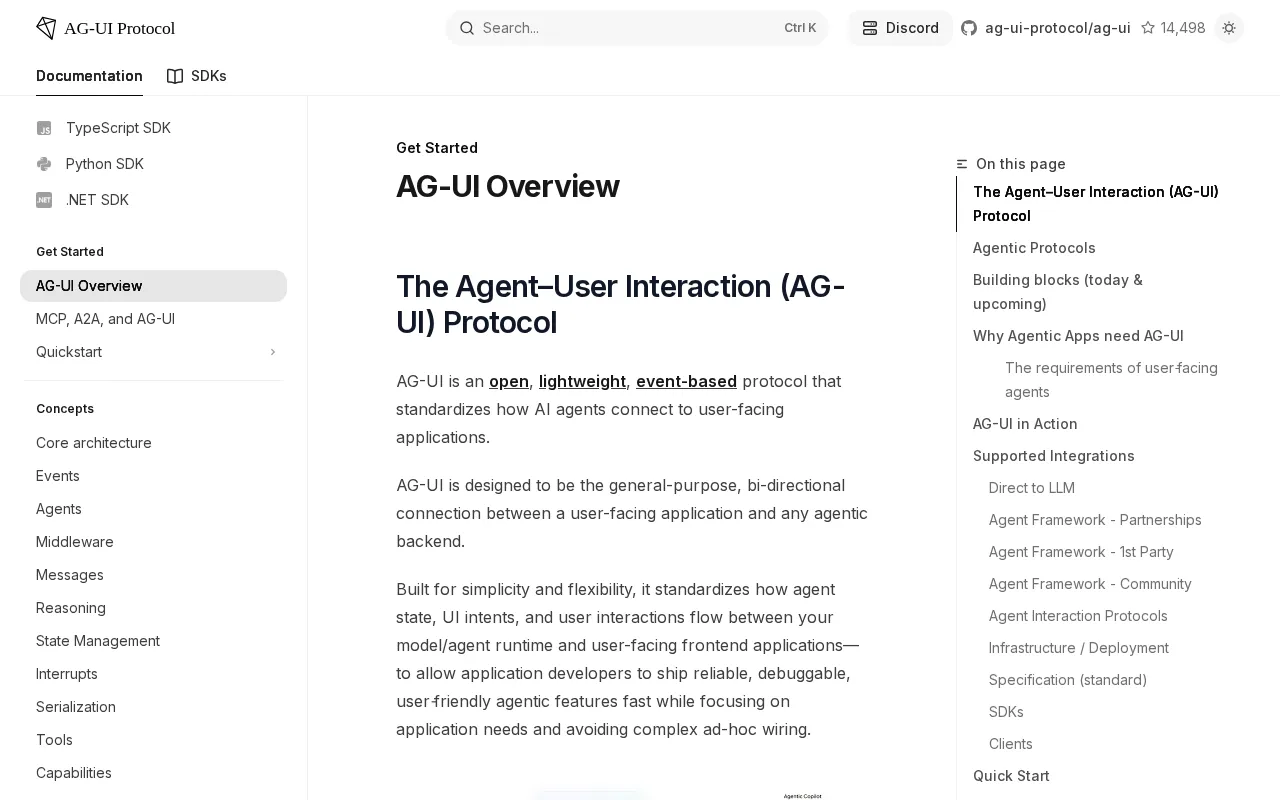
Task: Jump to Specification (standard)
Action: click(1068, 680)
